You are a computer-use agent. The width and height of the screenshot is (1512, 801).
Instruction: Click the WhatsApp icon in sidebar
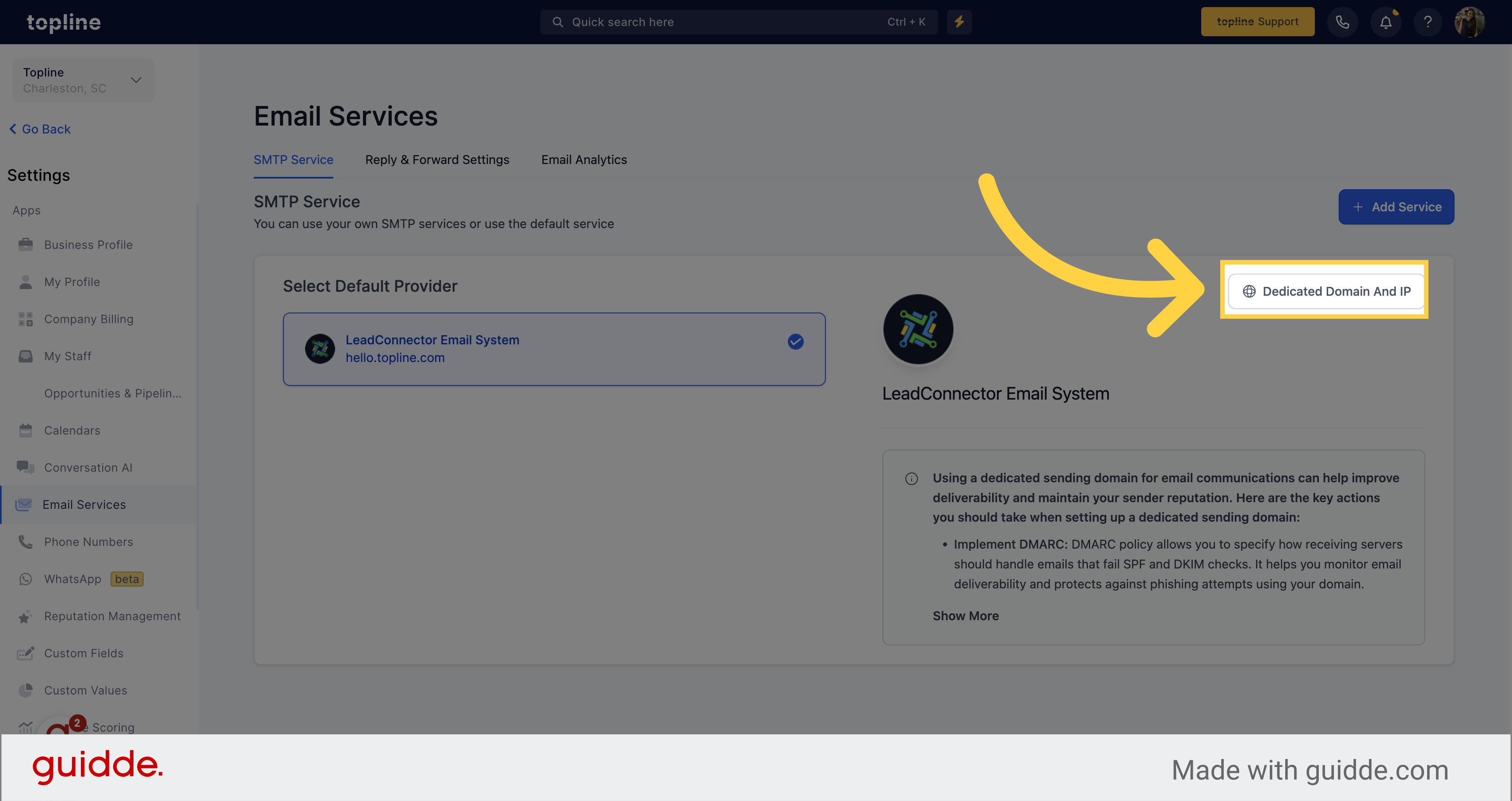(25, 579)
